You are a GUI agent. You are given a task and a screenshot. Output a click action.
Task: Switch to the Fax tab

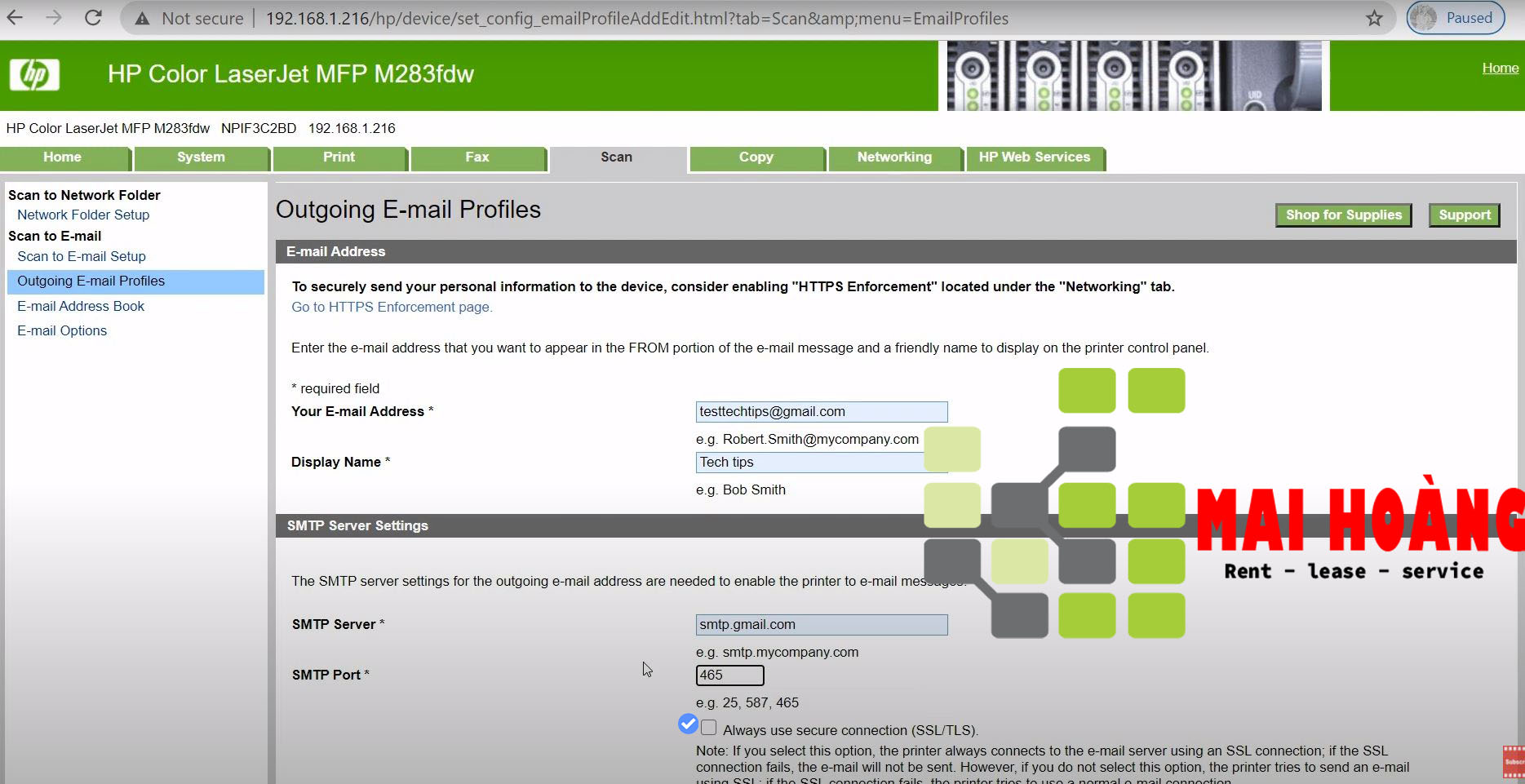click(x=477, y=157)
